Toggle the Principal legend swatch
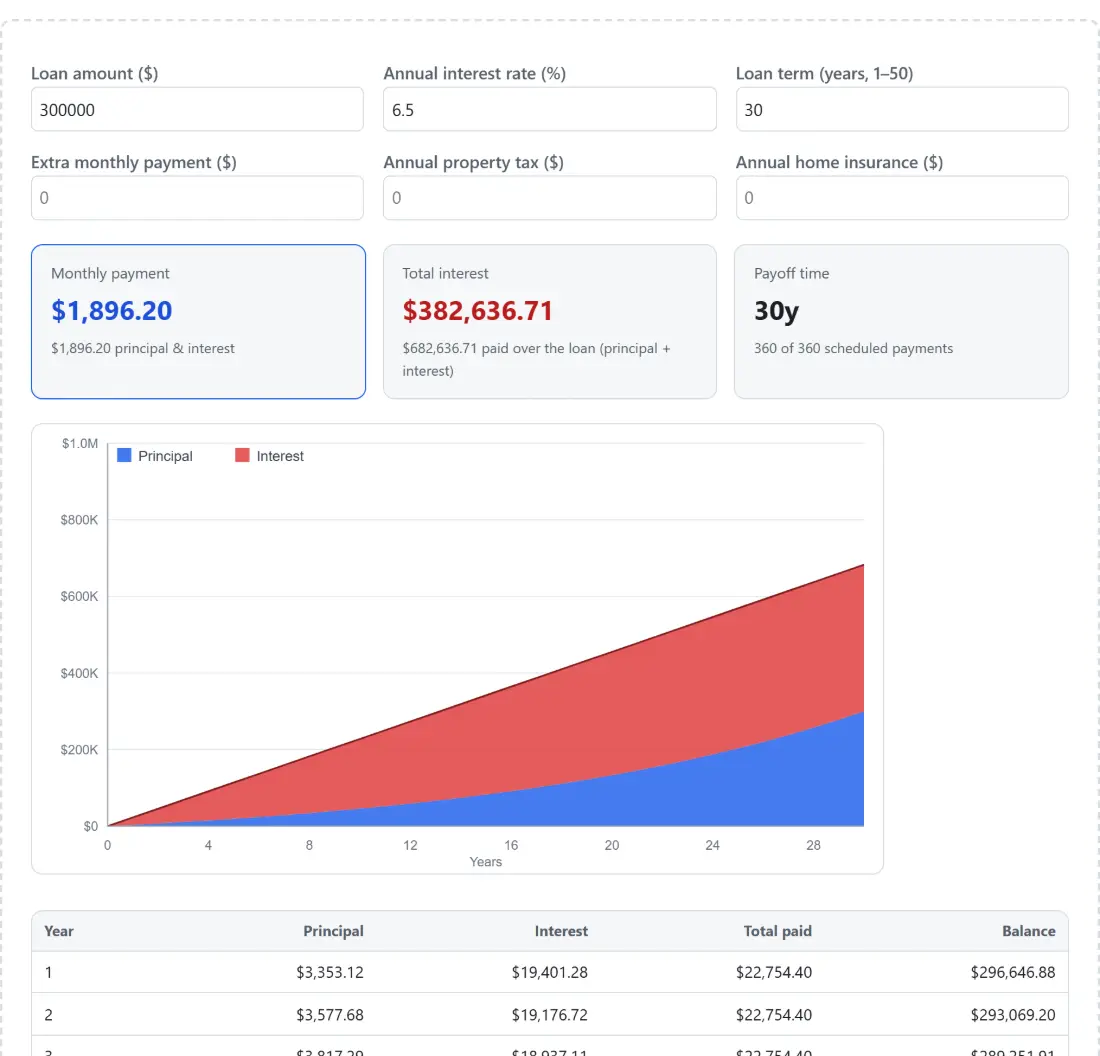This screenshot has width=1100, height=1056. 124,455
